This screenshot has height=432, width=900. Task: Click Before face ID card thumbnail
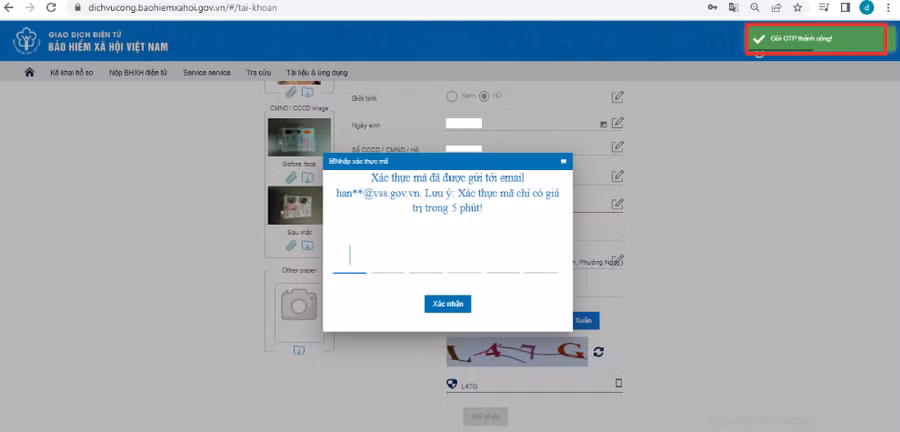pos(299,135)
